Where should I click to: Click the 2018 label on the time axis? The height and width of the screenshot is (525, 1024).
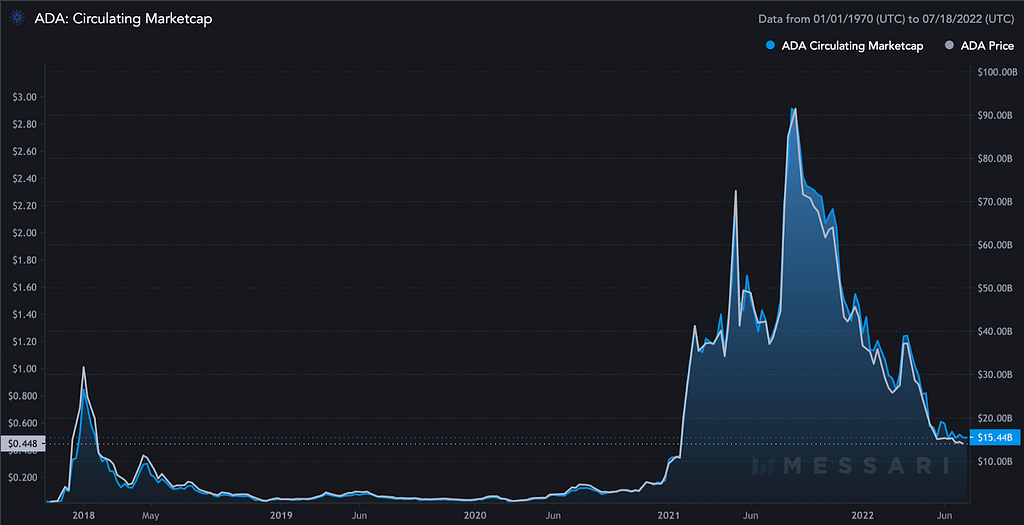point(83,515)
